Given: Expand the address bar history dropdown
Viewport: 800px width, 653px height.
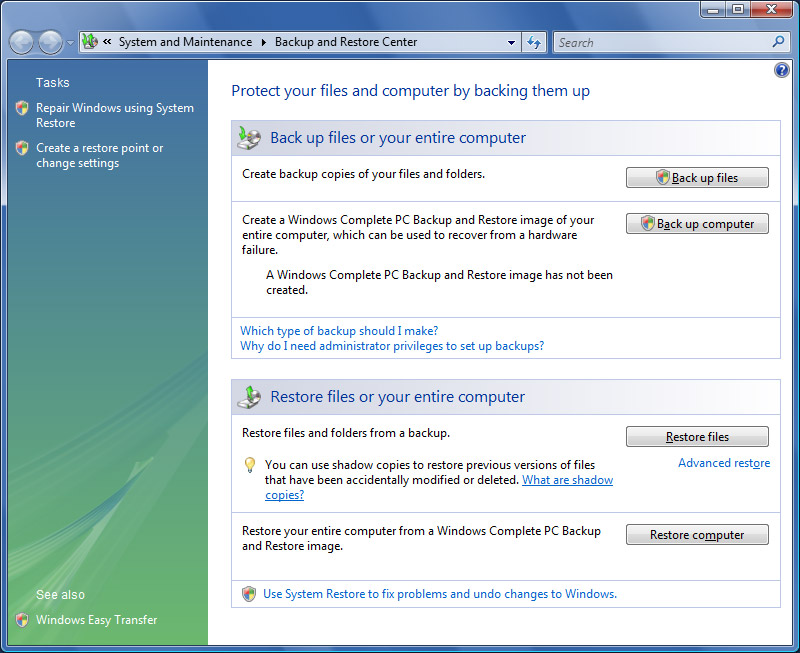Looking at the screenshot, I should [511, 42].
